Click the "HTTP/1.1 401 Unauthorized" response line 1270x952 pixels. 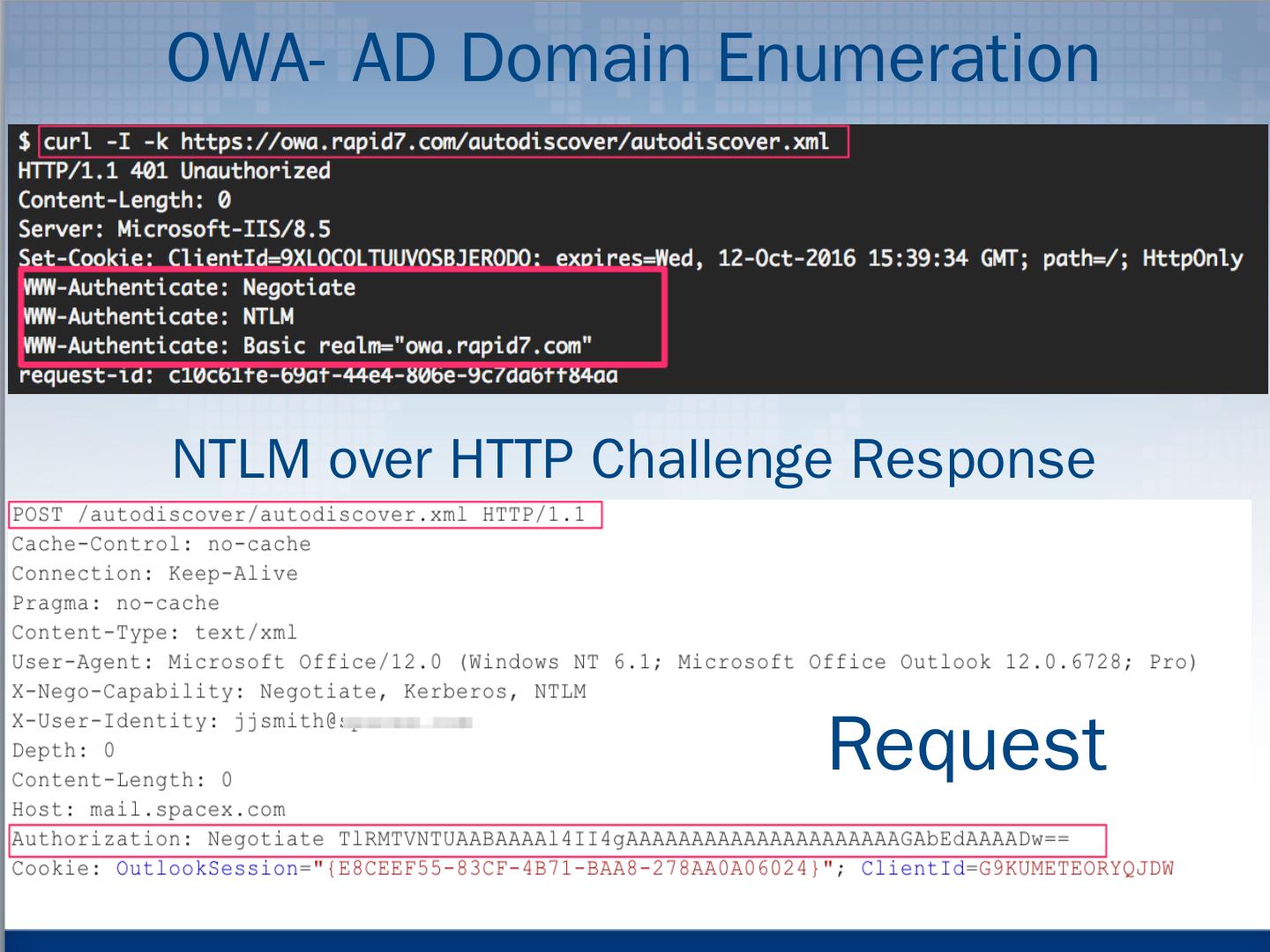175,171
